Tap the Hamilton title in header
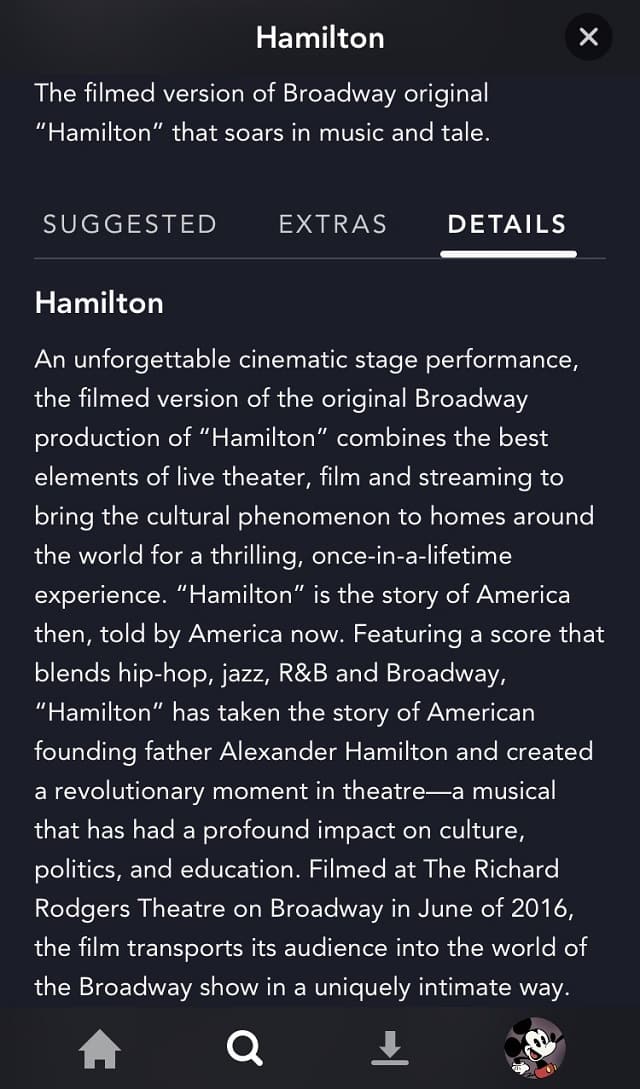The width and height of the screenshot is (640, 1089). (320, 38)
